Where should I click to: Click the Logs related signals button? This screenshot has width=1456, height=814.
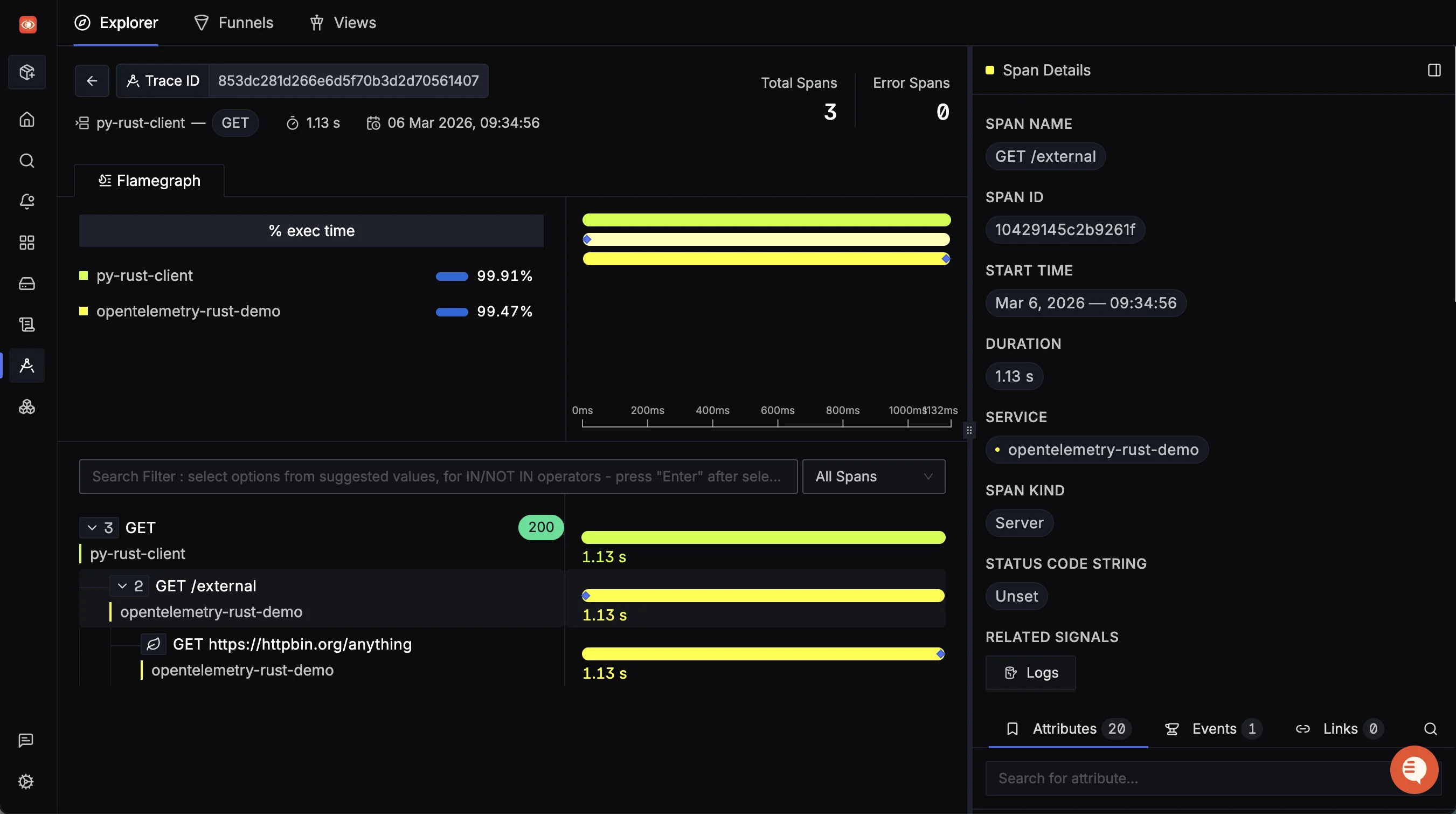pyautogui.click(x=1030, y=673)
